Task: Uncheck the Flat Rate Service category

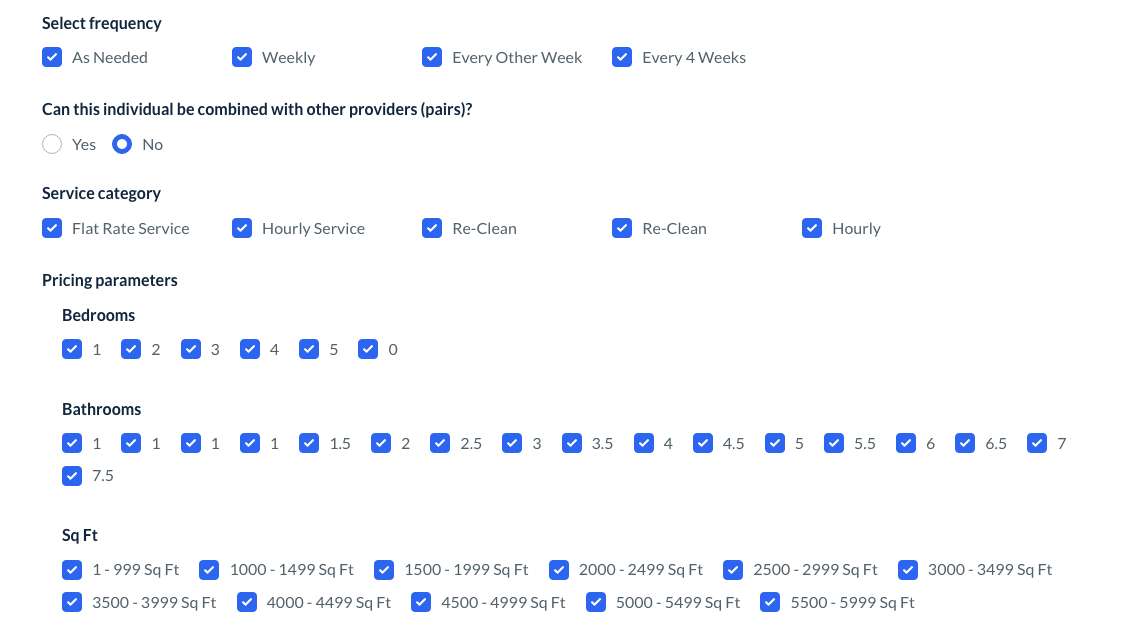Action: [52, 228]
